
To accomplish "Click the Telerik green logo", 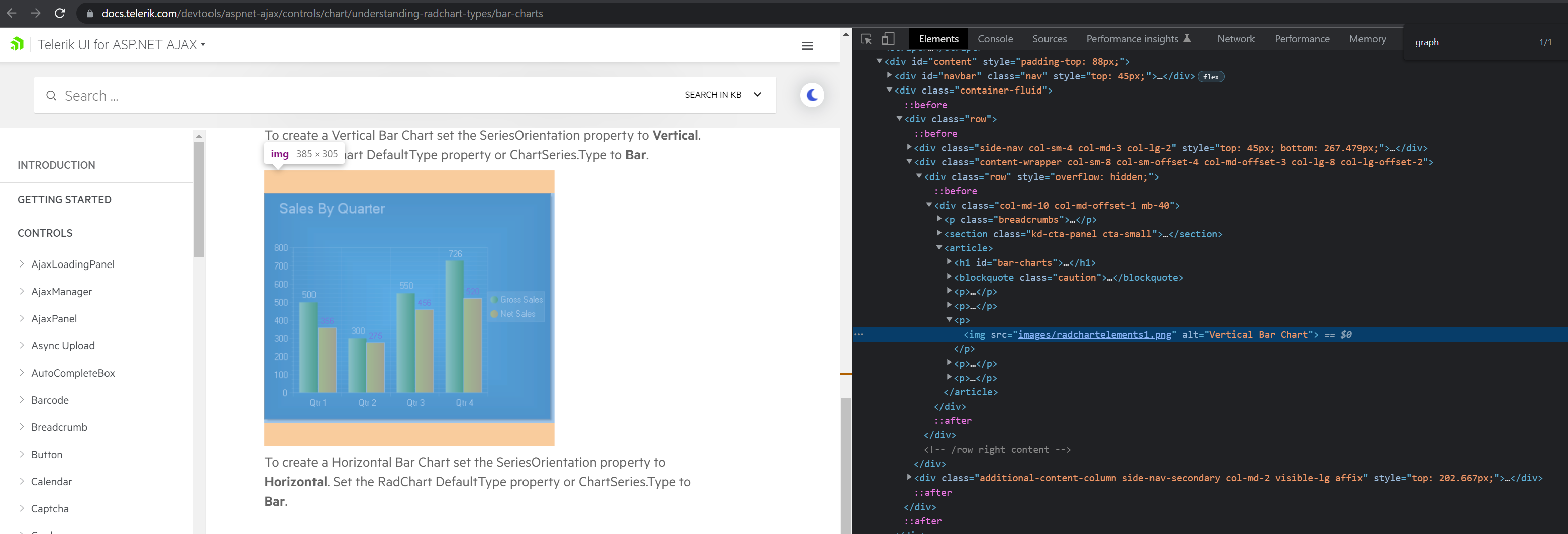I will click(17, 44).
